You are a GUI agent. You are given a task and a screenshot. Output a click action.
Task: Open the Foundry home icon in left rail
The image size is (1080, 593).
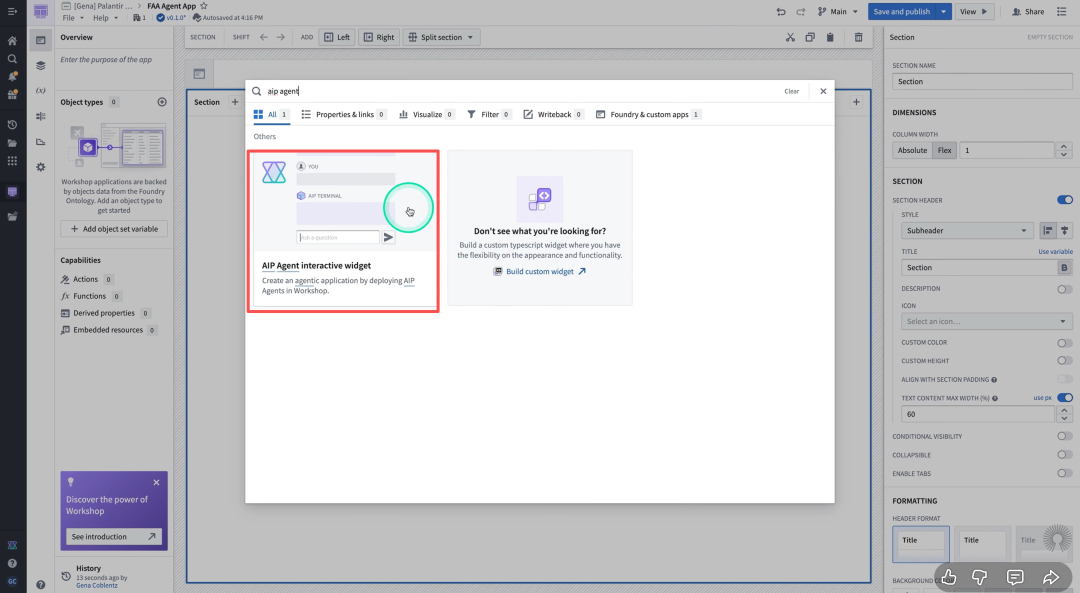(x=12, y=41)
